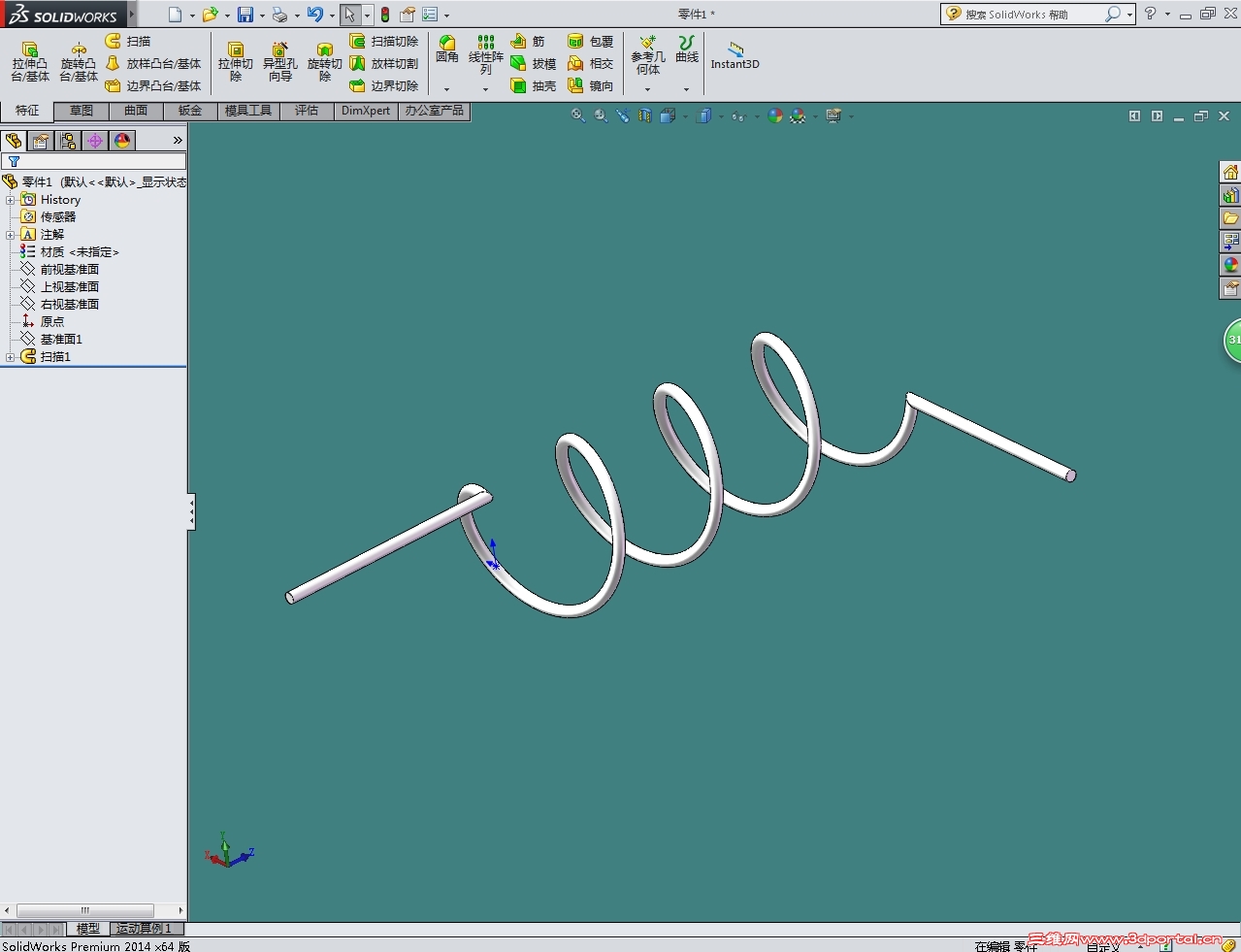
Task: Select the 旋转切除 revolved cut tool
Action: (324, 61)
